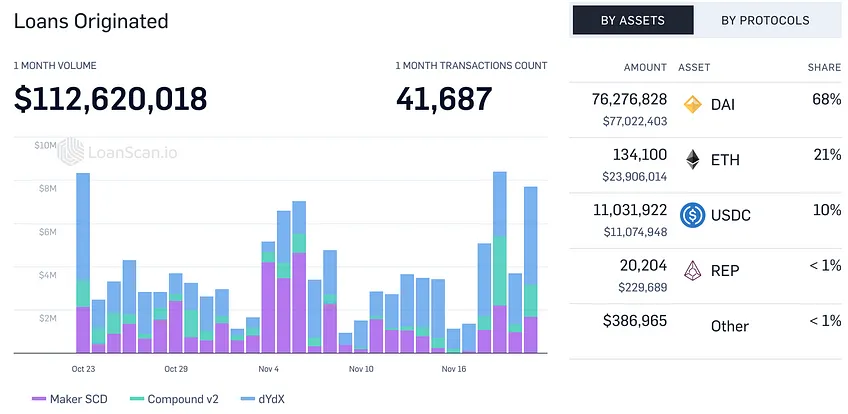848x414 pixels.
Task: Click the Nov 4 axis date label
Action: pos(268,369)
